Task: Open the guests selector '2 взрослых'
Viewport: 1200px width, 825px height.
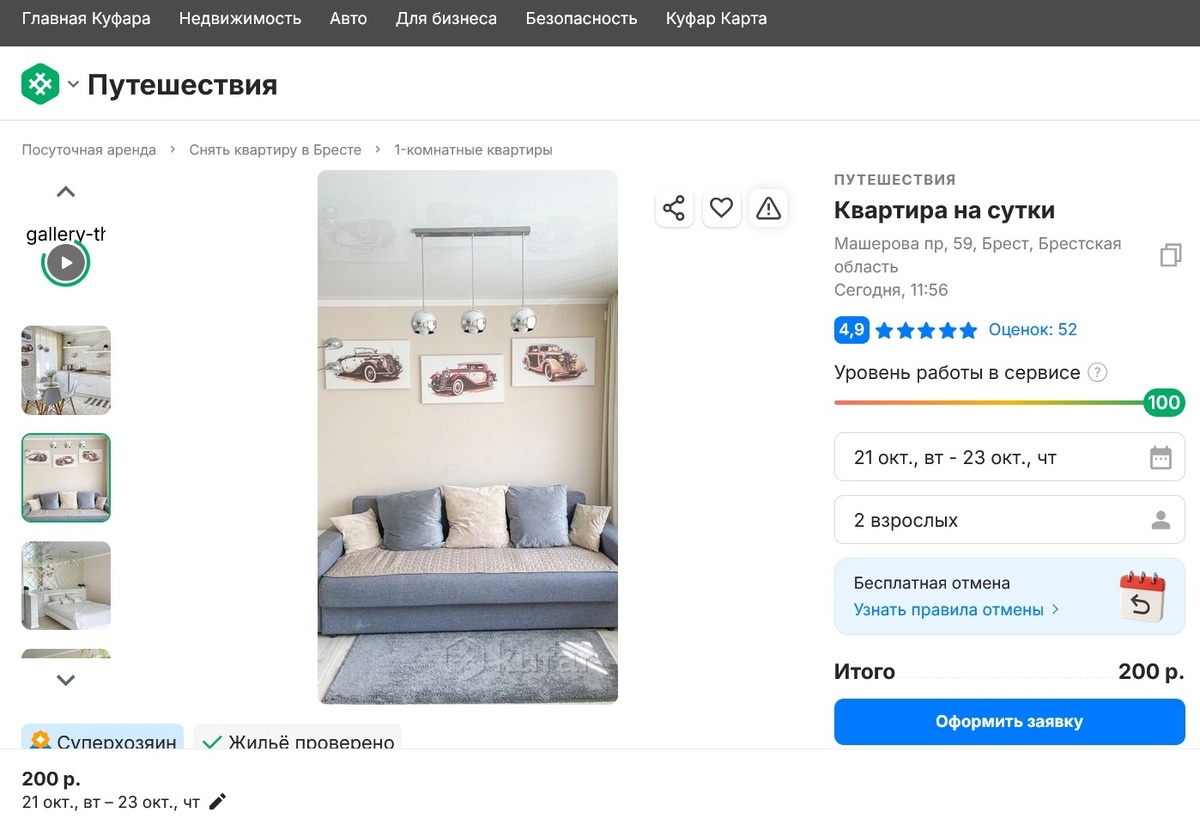Action: point(1009,520)
